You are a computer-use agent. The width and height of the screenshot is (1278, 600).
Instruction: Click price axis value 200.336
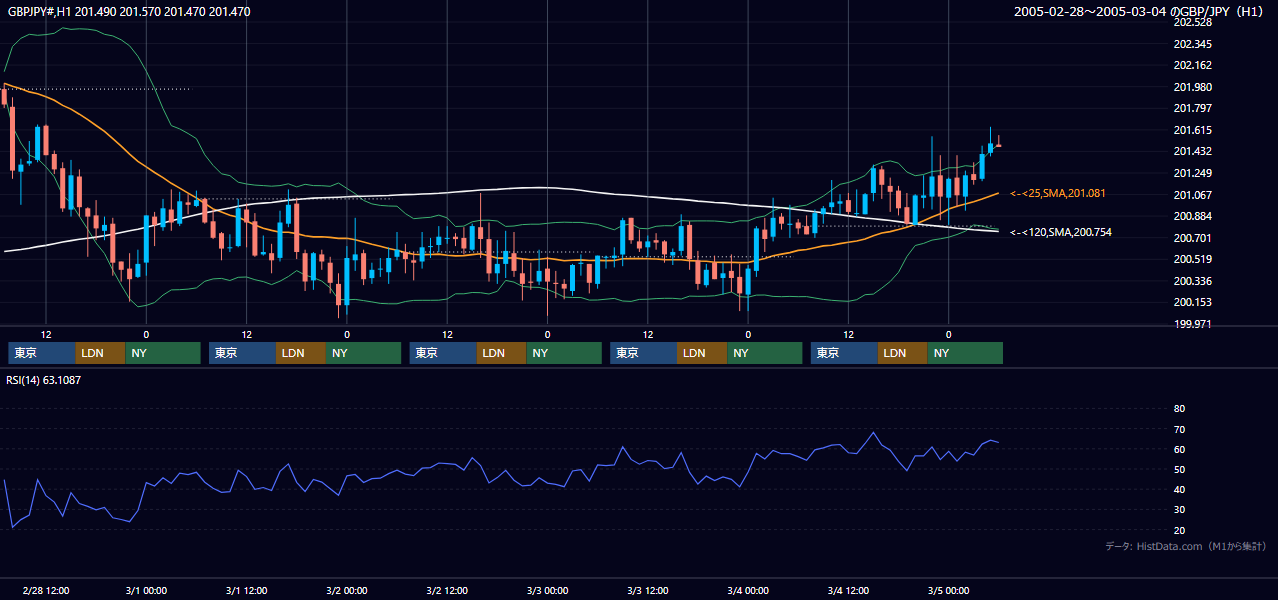[x=1192, y=281]
